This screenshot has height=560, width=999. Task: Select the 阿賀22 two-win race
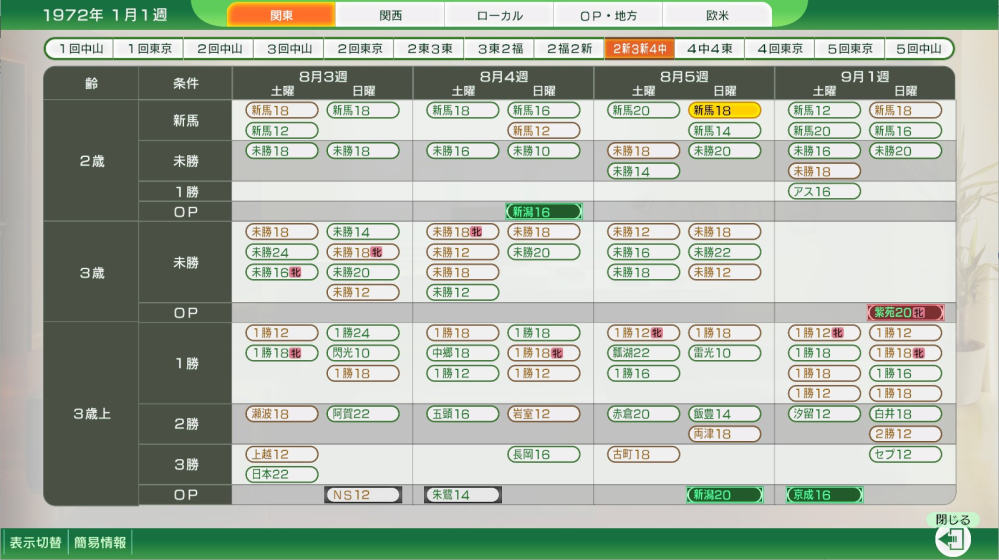[x=363, y=413]
